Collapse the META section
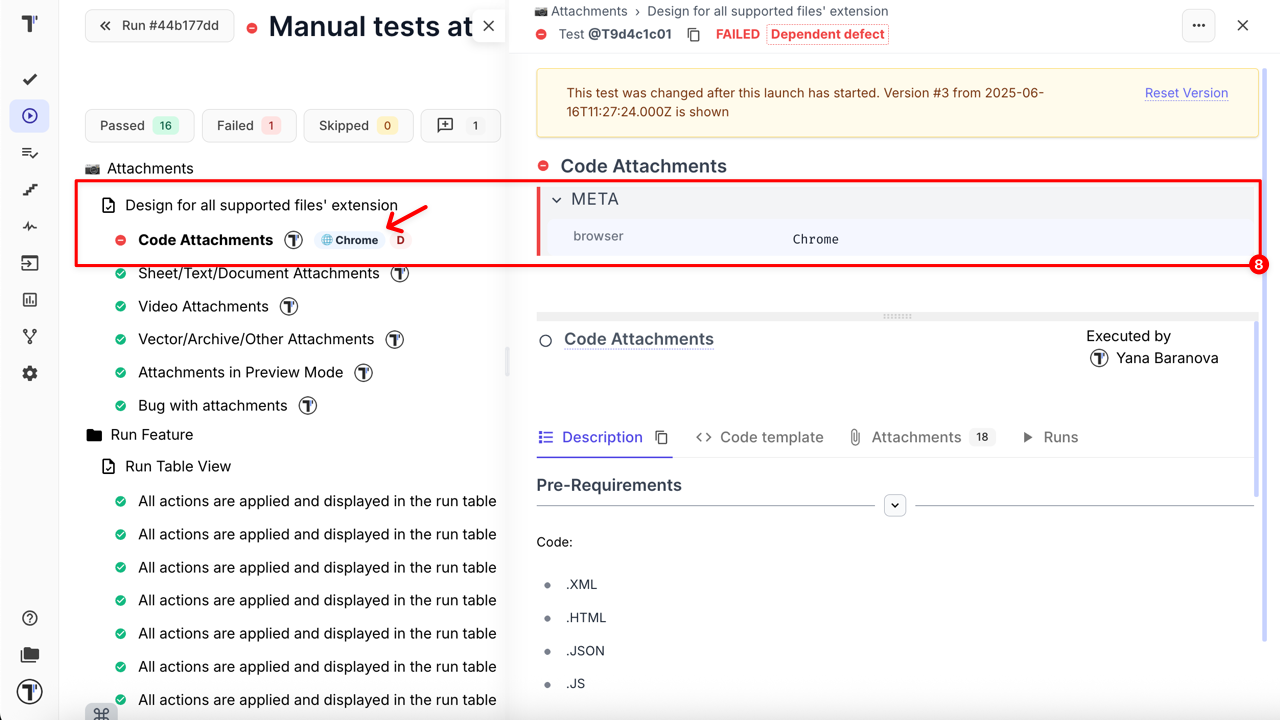The image size is (1280, 720). (x=557, y=200)
